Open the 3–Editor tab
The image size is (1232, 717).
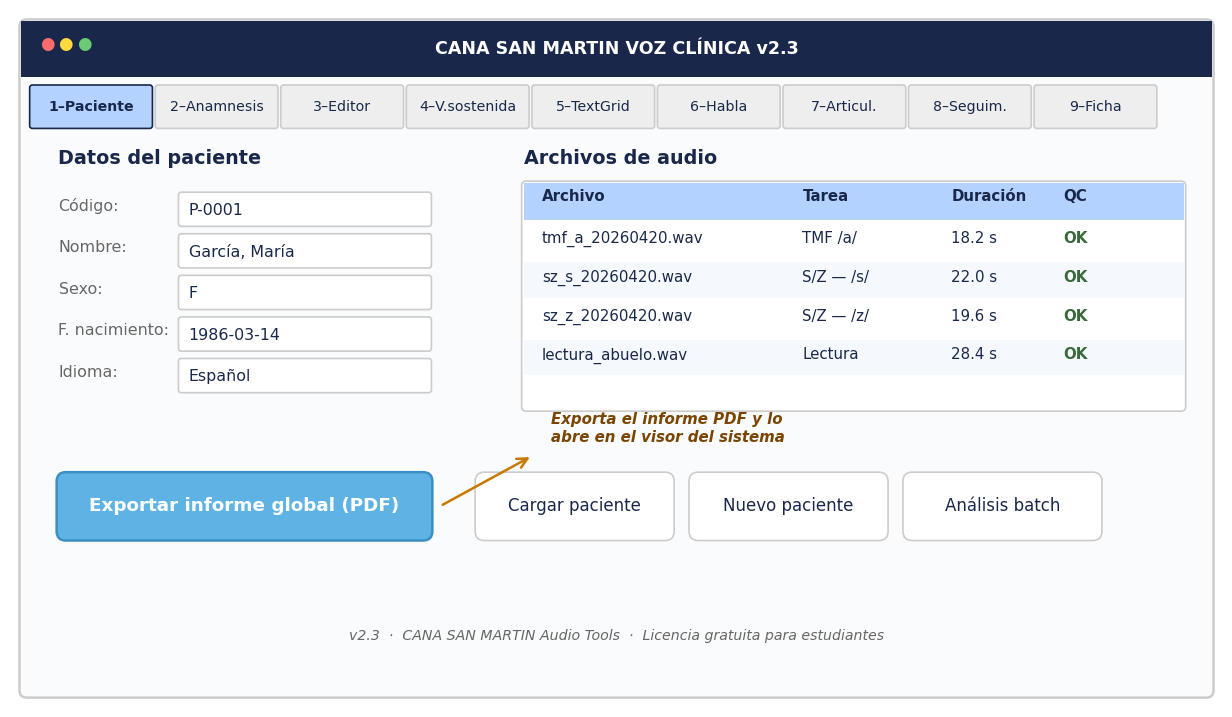tap(342, 107)
